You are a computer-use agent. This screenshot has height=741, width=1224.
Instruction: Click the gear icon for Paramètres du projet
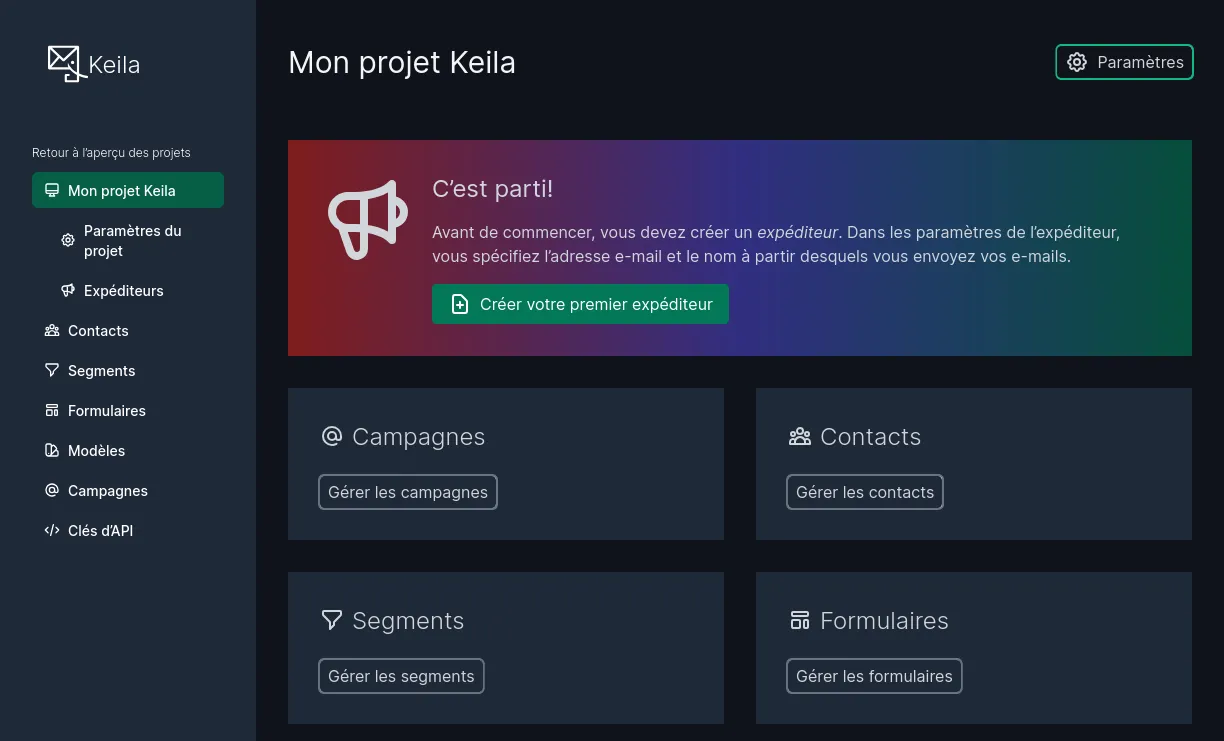coord(67,240)
